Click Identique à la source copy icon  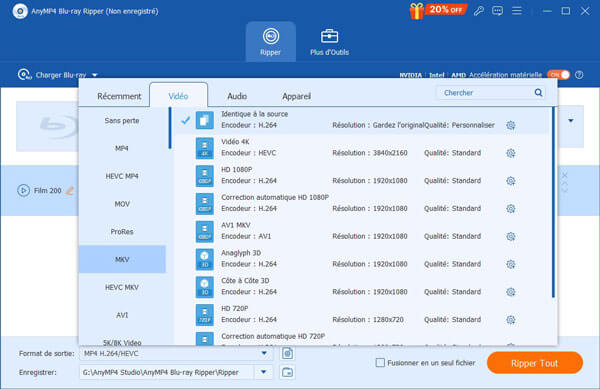[x=205, y=120]
